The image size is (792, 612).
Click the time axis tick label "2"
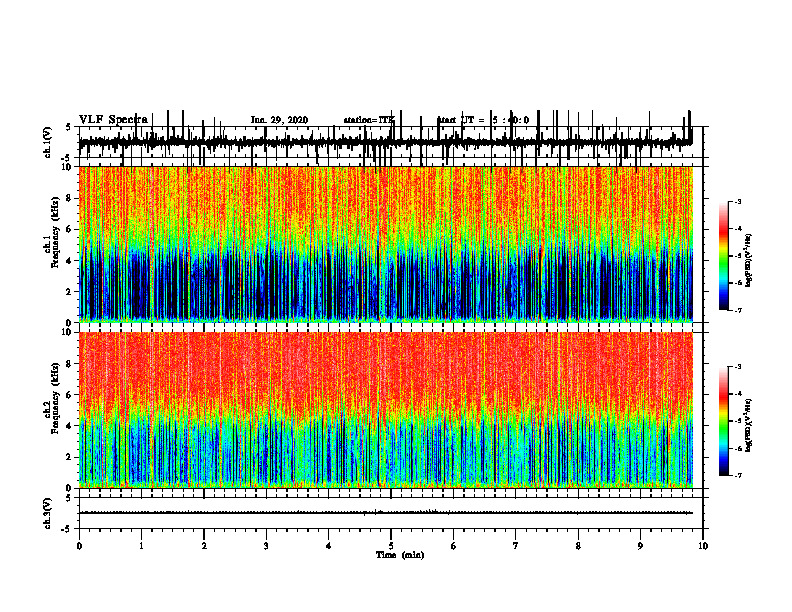[x=204, y=546]
